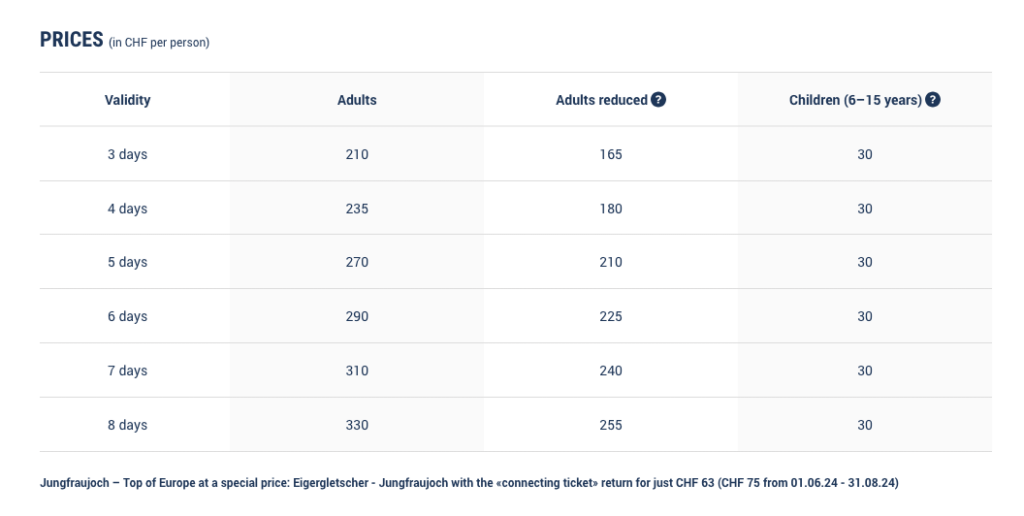This screenshot has height=516, width=1024.
Task: Select the 6 days validity row label
Action: pyautogui.click(x=127, y=316)
